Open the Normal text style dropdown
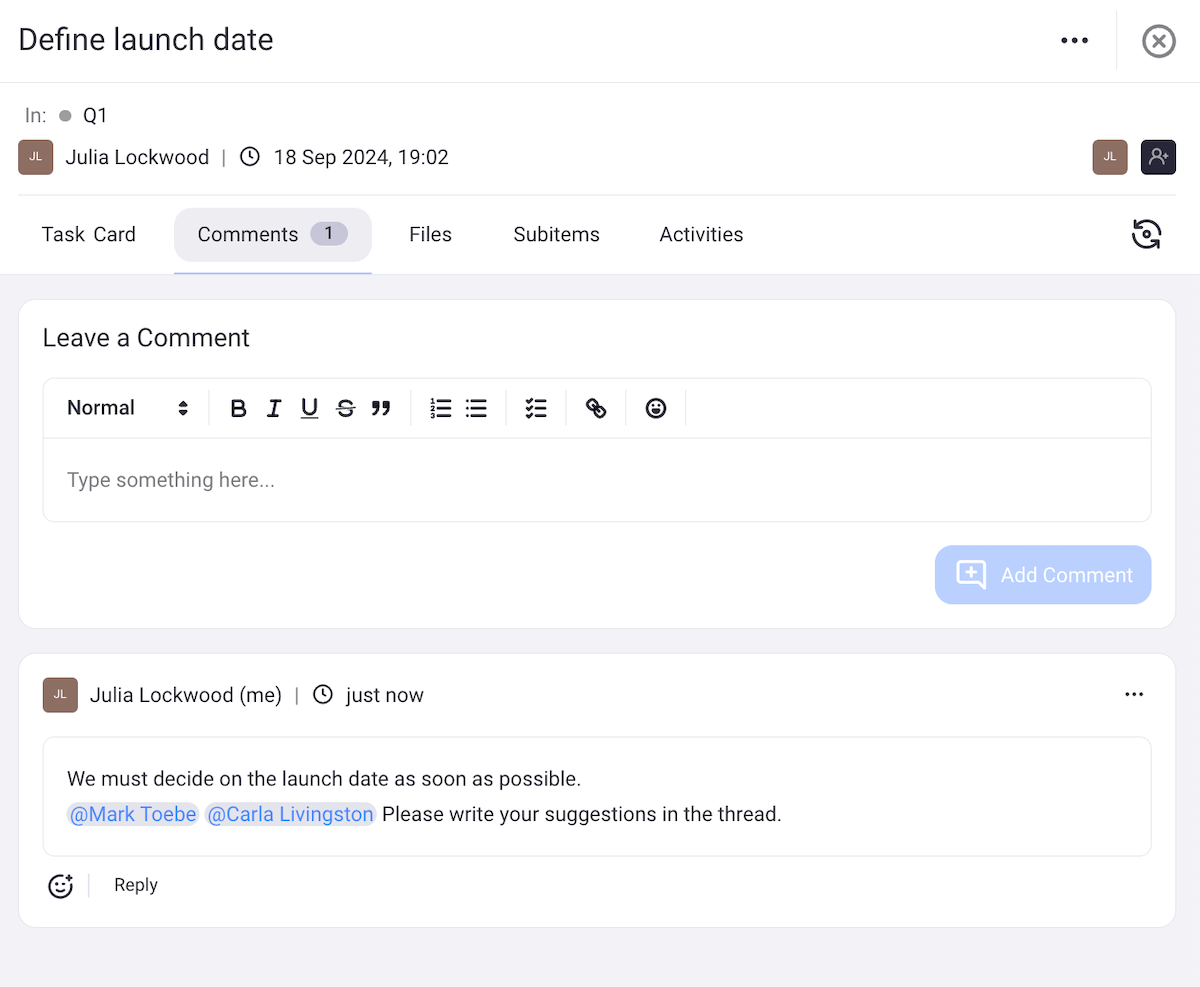The height and width of the screenshot is (987, 1200). click(x=127, y=408)
